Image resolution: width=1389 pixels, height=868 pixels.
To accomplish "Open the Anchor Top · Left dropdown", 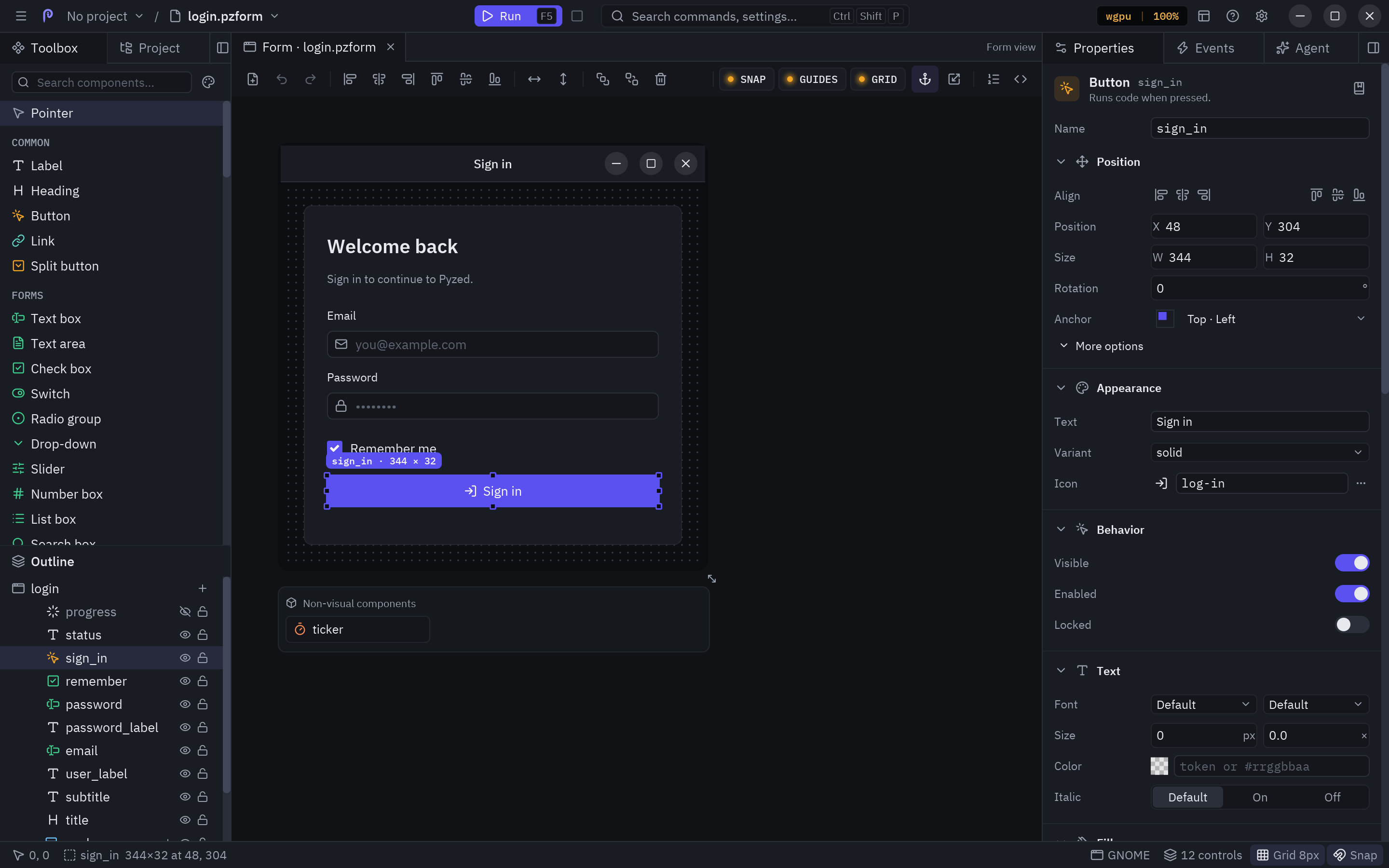I will point(1260,319).
